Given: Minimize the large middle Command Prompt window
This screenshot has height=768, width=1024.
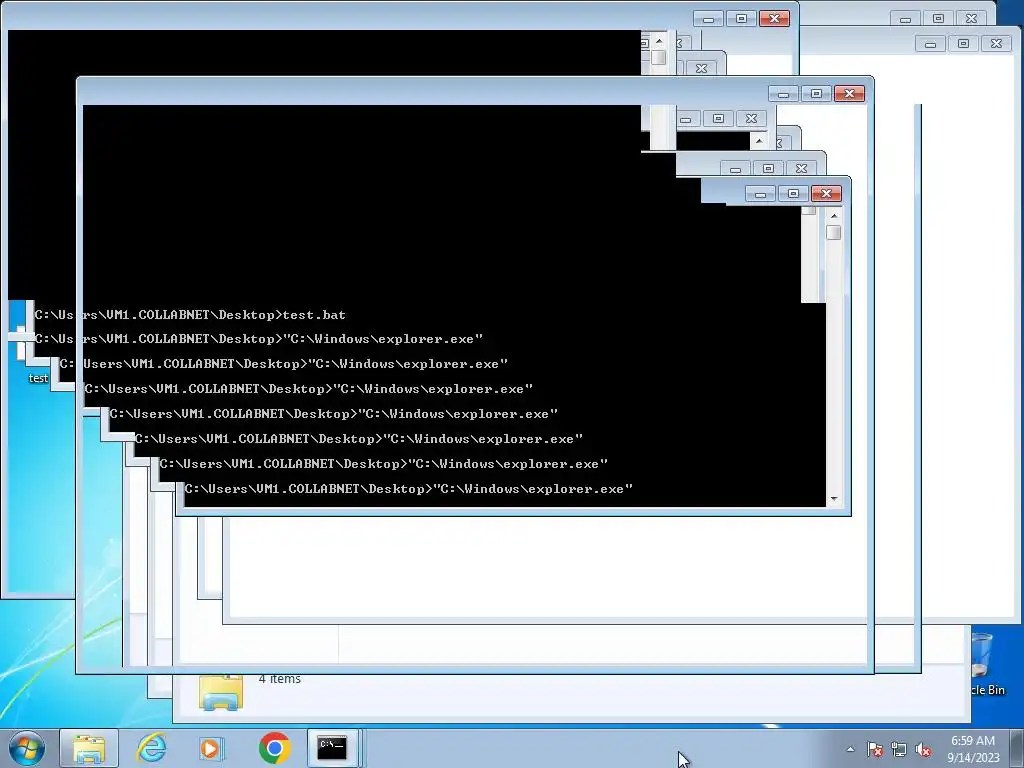Looking at the screenshot, I should (783, 93).
